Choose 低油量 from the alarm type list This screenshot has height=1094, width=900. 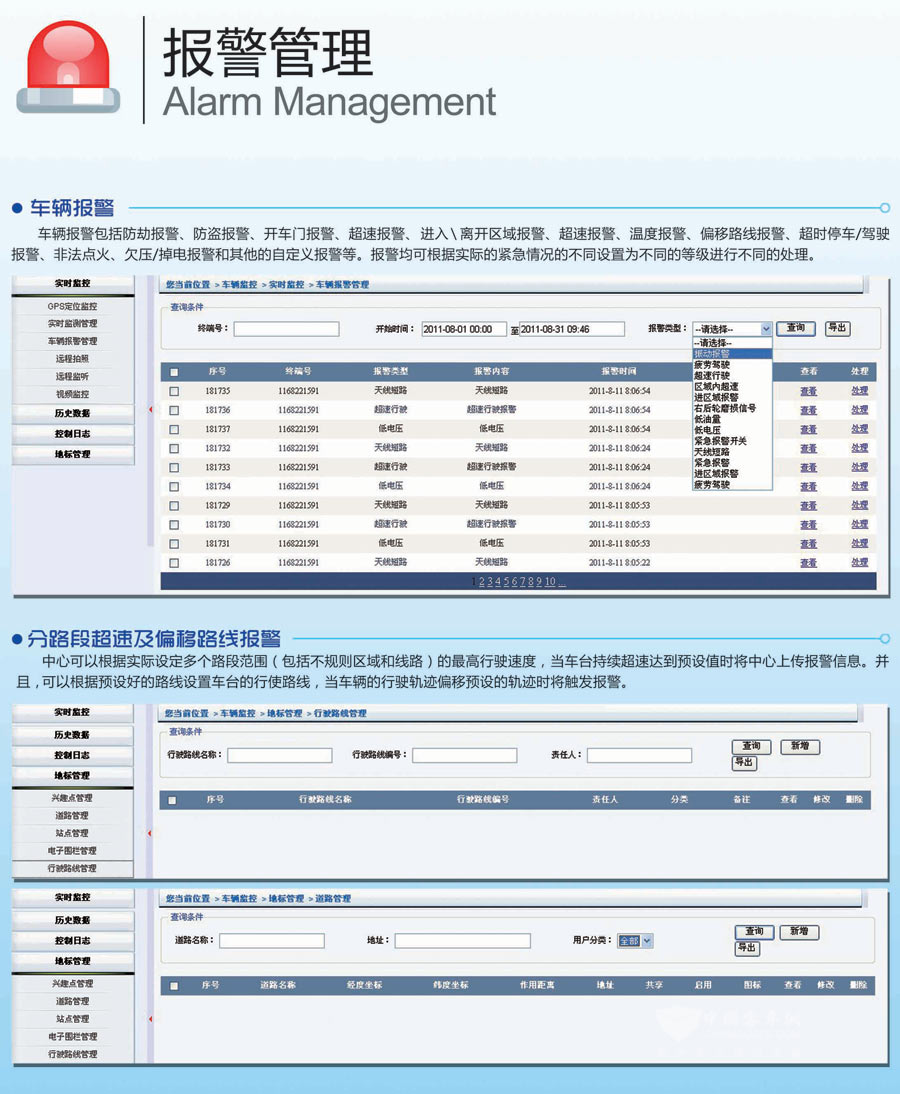(x=708, y=419)
